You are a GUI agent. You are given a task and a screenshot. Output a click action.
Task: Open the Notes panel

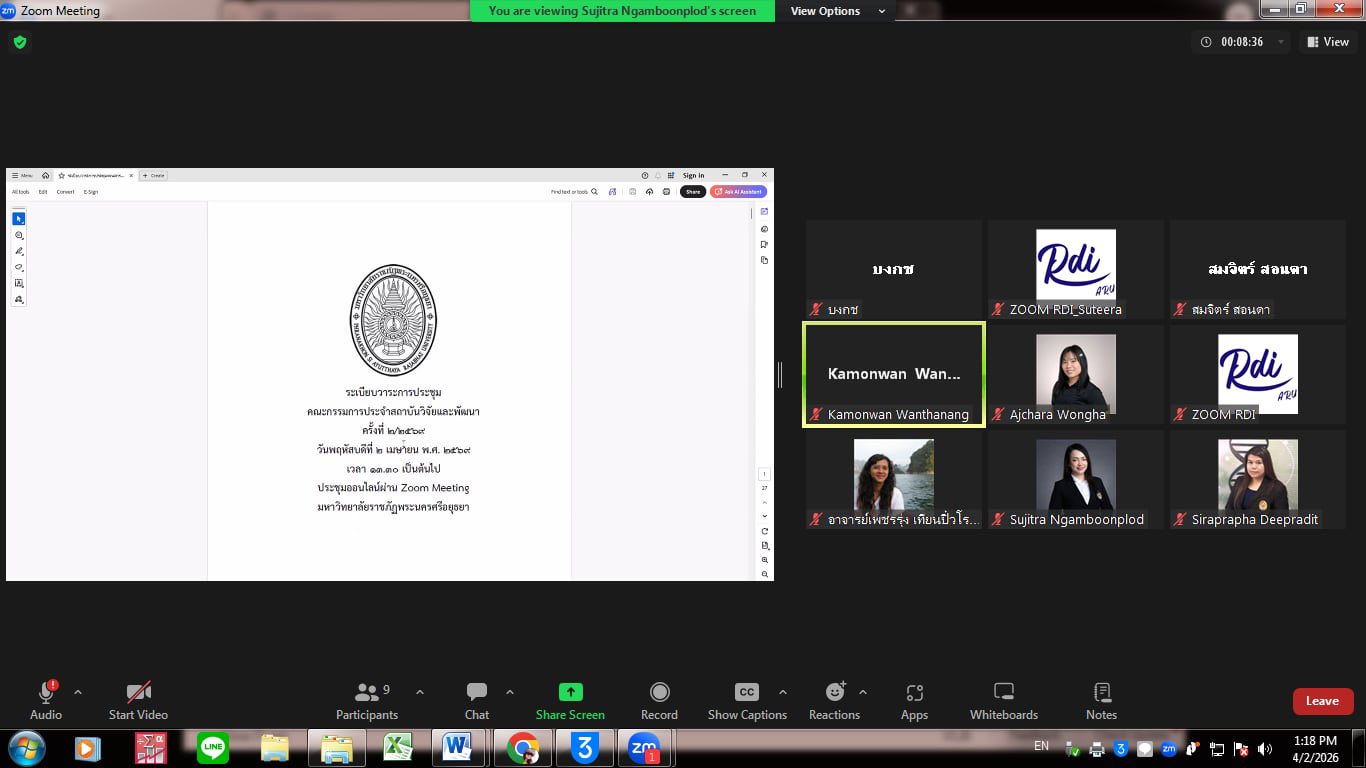1101,700
